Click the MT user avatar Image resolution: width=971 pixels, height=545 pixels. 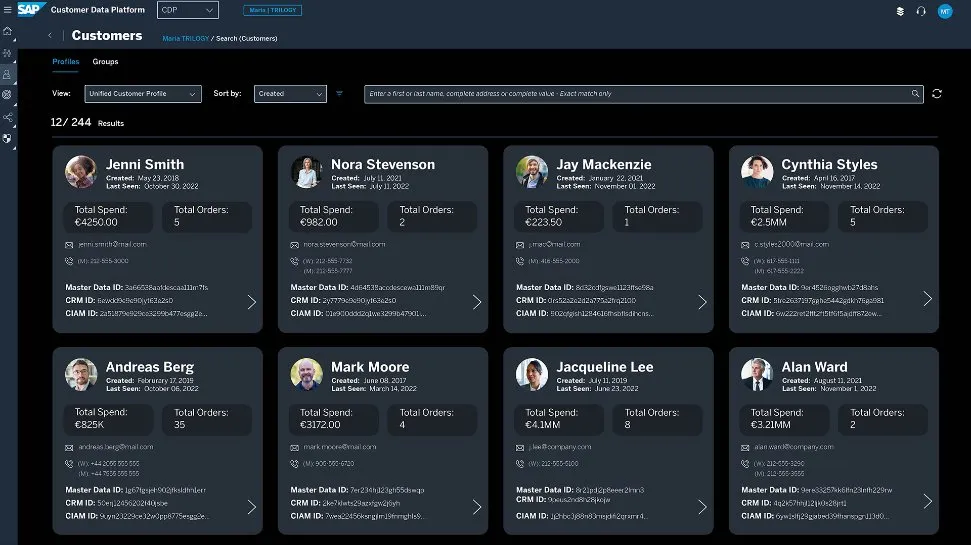tap(945, 11)
